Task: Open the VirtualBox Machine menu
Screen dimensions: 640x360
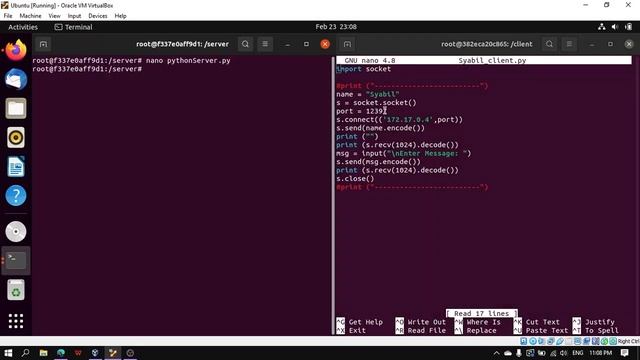Action: tap(30, 16)
